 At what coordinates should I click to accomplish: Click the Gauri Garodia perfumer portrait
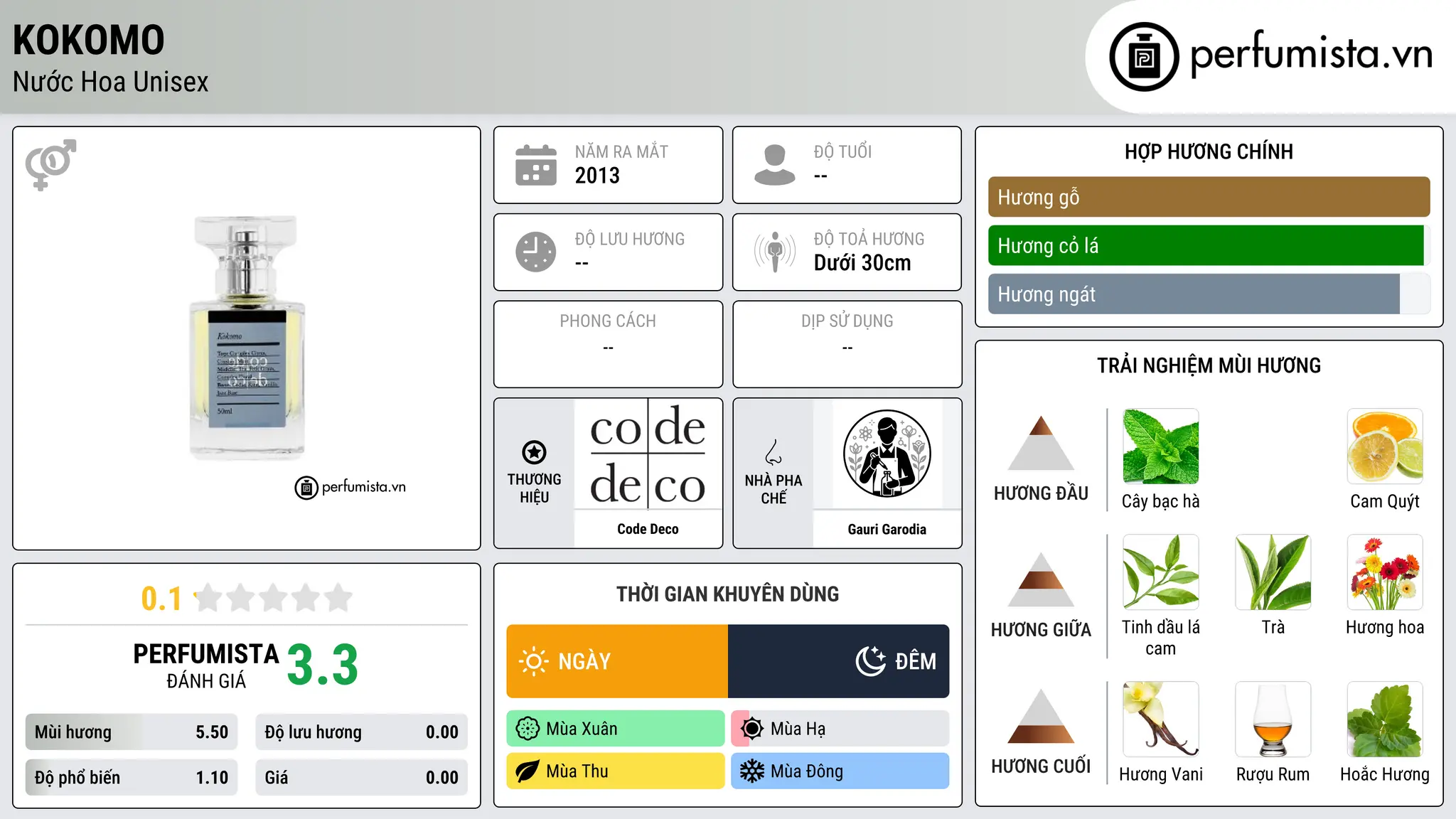887,454
